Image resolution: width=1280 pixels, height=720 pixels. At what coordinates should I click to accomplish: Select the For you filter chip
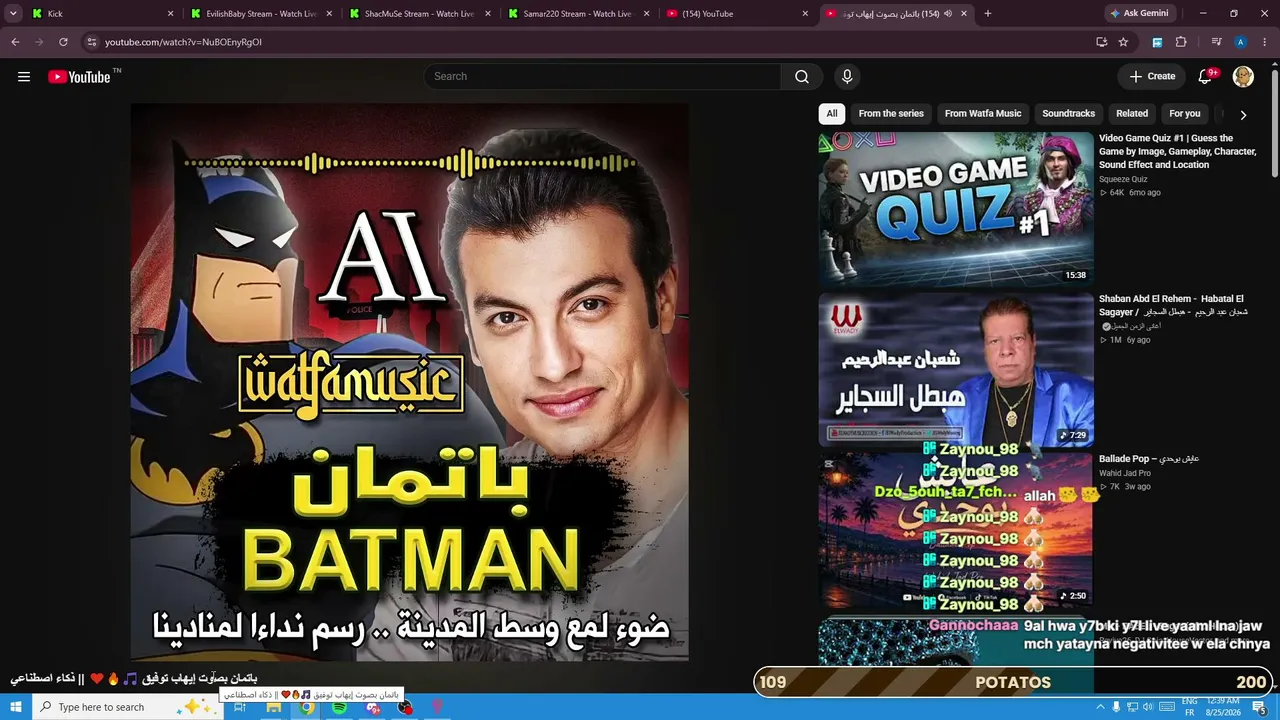tap(1185, 114)
